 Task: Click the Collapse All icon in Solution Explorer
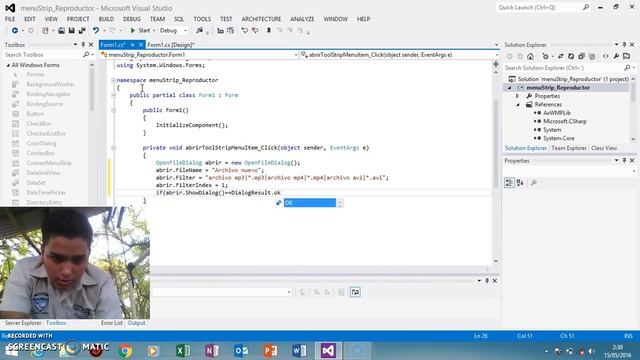coord(581,56)
